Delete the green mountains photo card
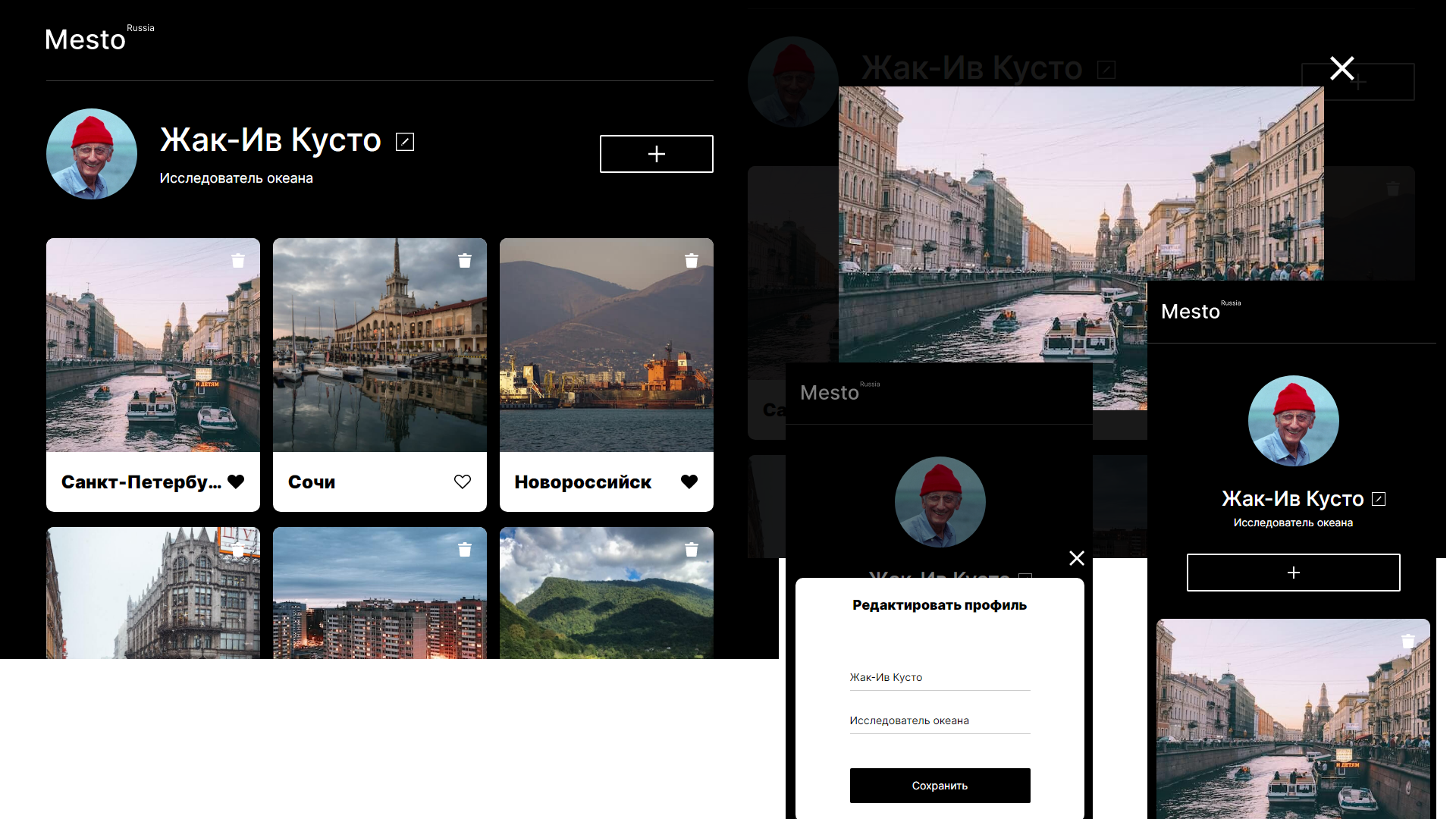 (x=692, y=550)
